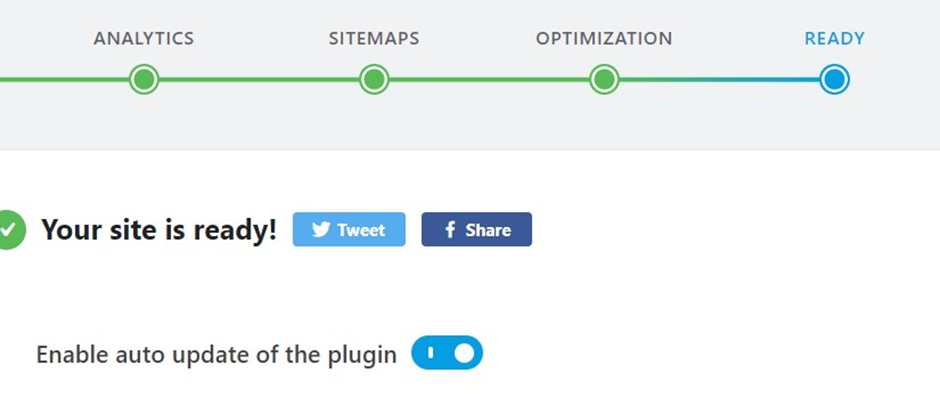Click progress line between Sitemaps and Optimization
This screenshot has width=940, height=413.
[489, 79]
